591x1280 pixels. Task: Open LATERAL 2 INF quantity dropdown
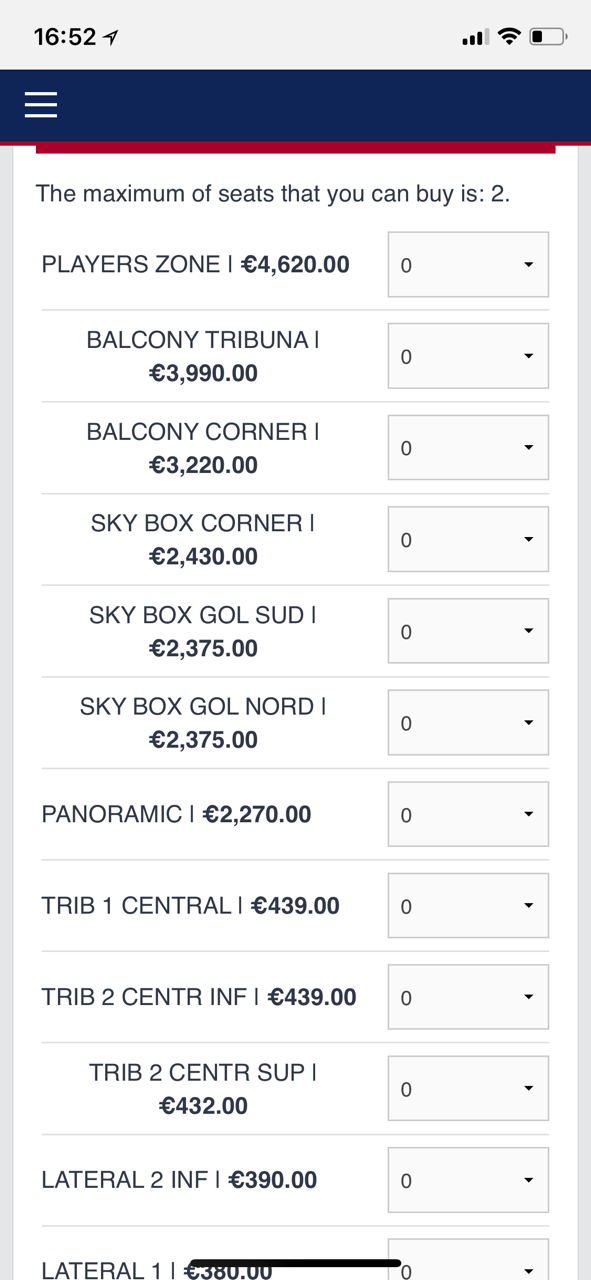[468, 1180]
